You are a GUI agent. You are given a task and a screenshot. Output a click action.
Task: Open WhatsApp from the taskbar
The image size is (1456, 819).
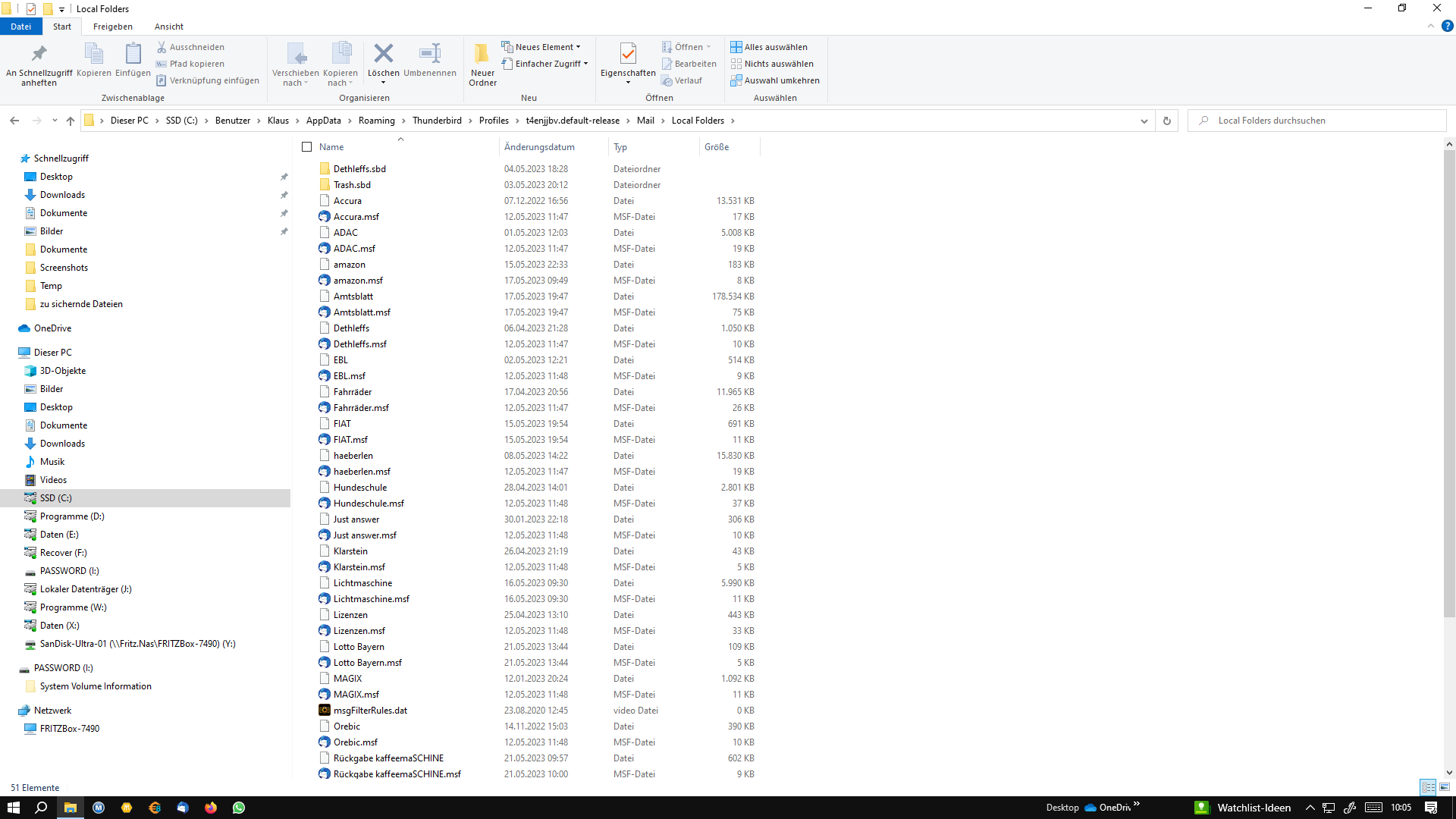[x=239, y=808]
